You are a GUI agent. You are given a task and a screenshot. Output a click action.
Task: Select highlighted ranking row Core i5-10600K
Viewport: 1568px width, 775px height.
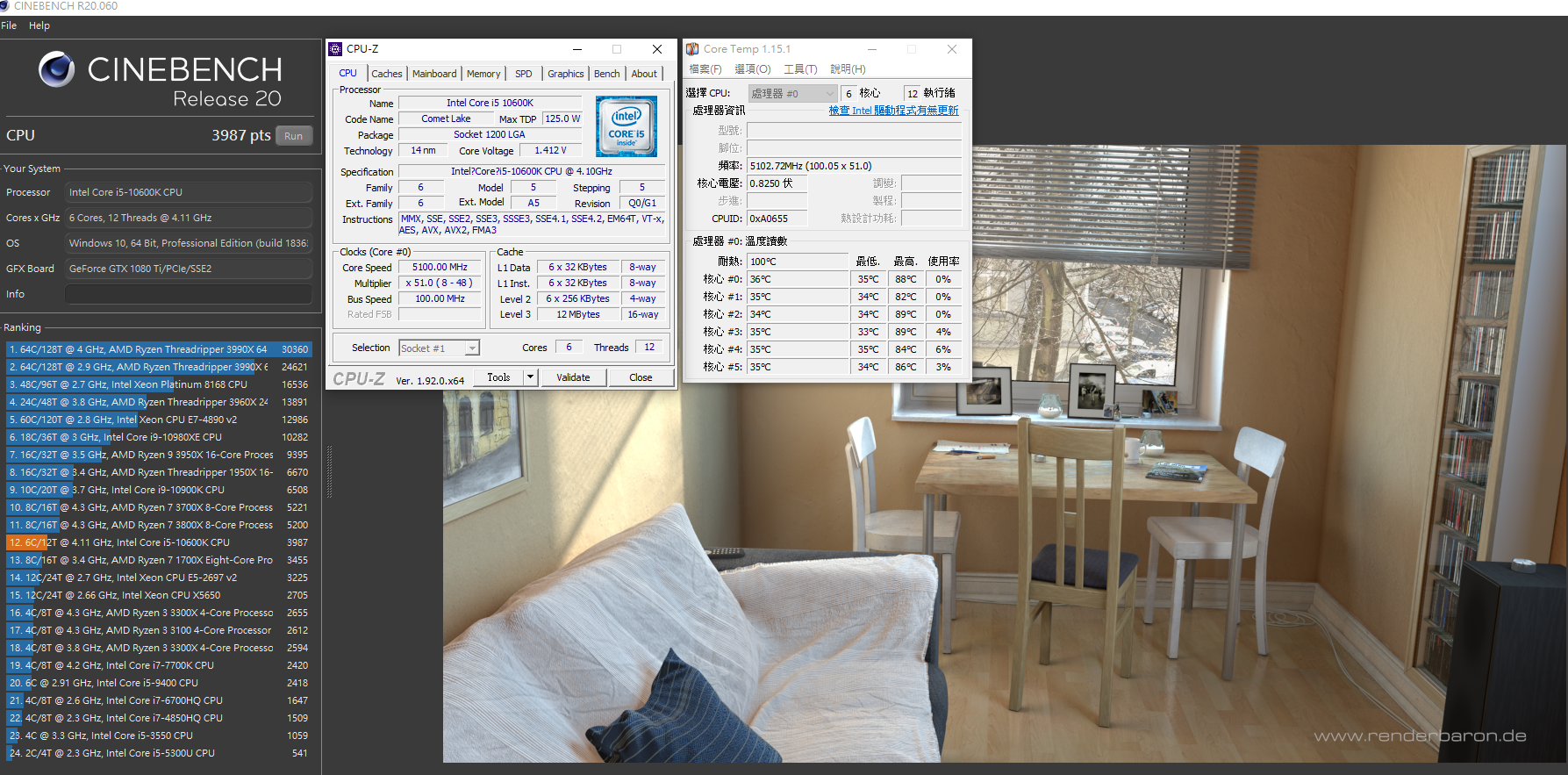159,542
